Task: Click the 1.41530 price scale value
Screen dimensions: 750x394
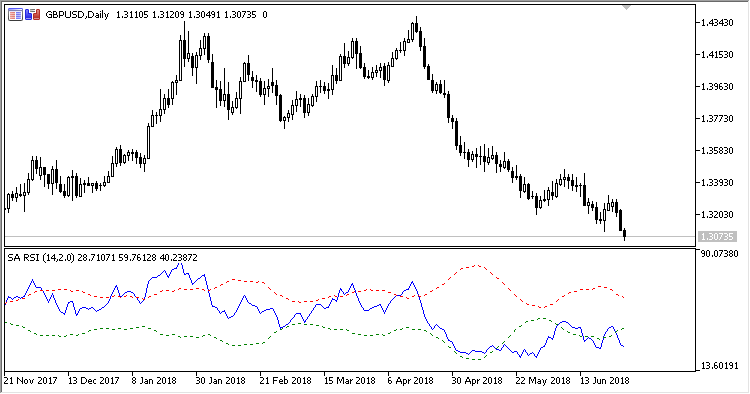Action: coord(717,55)
